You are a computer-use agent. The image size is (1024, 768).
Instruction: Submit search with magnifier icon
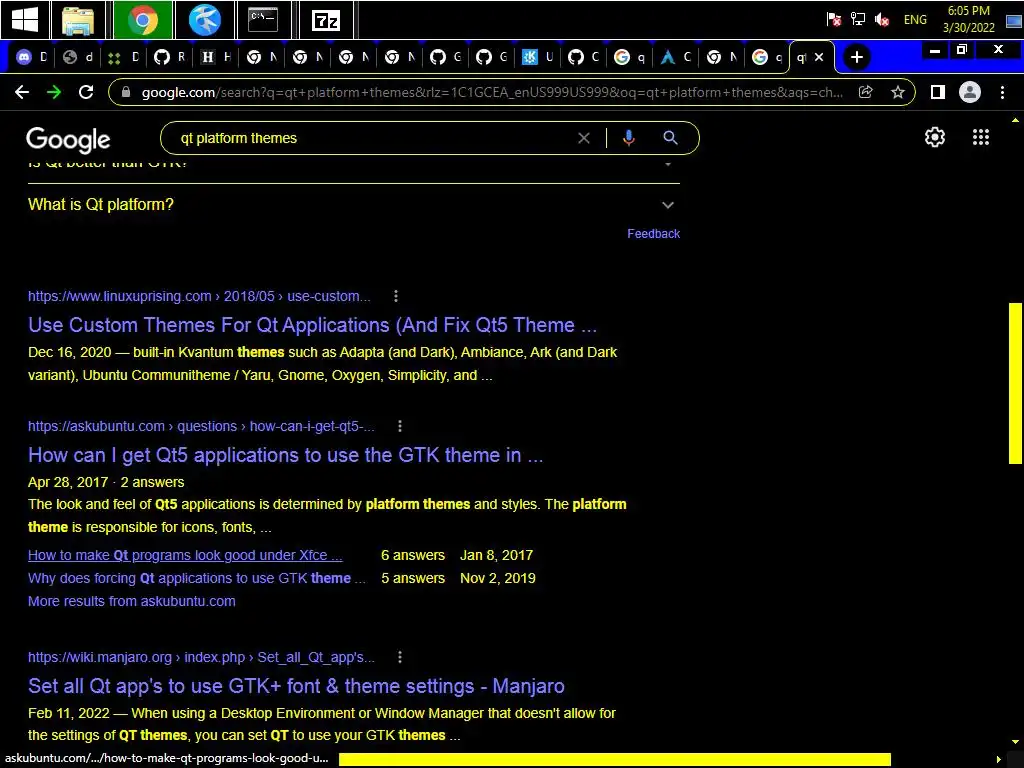tap(671, 138)
